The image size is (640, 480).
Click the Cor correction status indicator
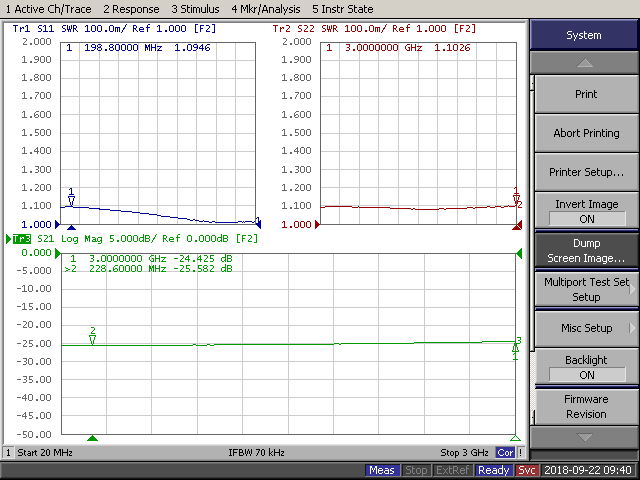point(505,453)
